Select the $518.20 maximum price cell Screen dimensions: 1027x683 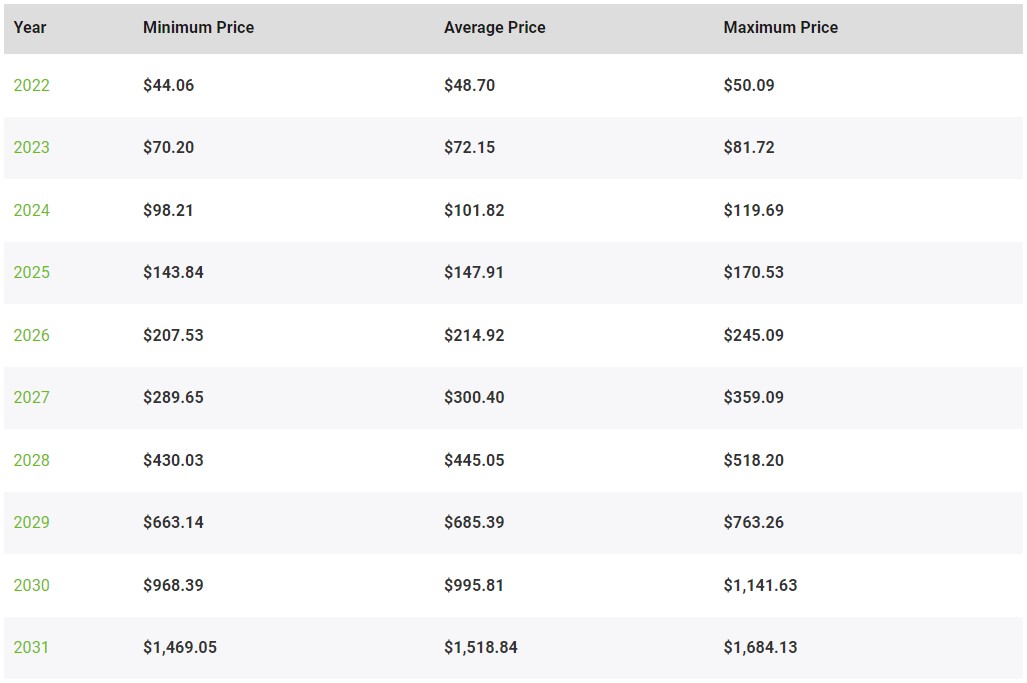(753, 460)
